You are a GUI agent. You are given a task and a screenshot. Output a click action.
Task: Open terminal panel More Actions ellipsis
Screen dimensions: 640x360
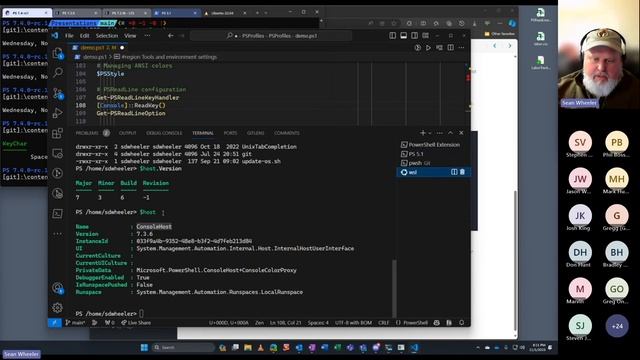(x=440, y=133)
